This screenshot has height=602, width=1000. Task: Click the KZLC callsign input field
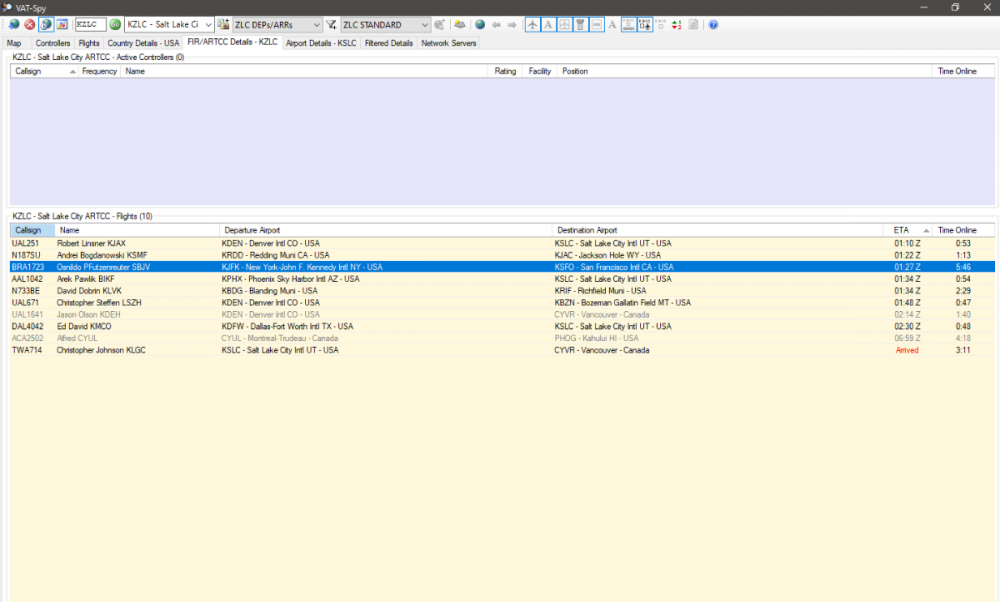(89, 24)
